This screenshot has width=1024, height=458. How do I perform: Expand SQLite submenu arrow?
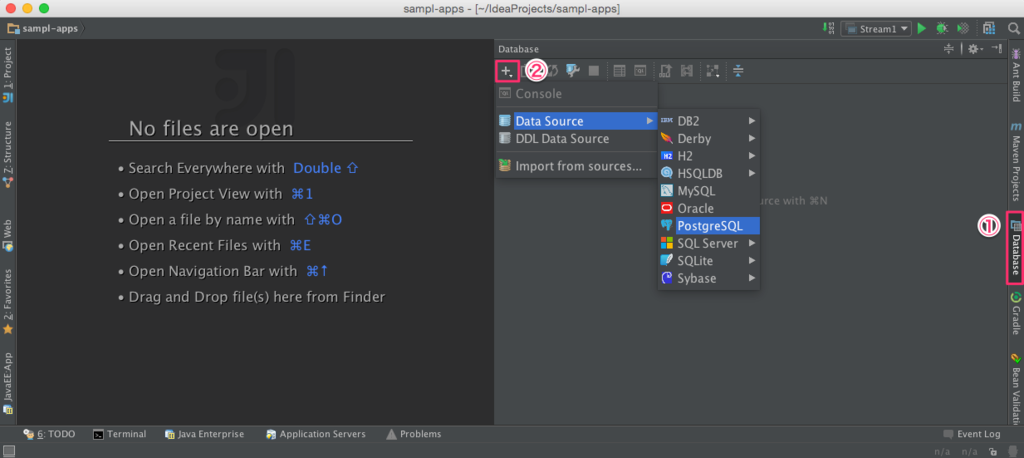click(752, 261)
